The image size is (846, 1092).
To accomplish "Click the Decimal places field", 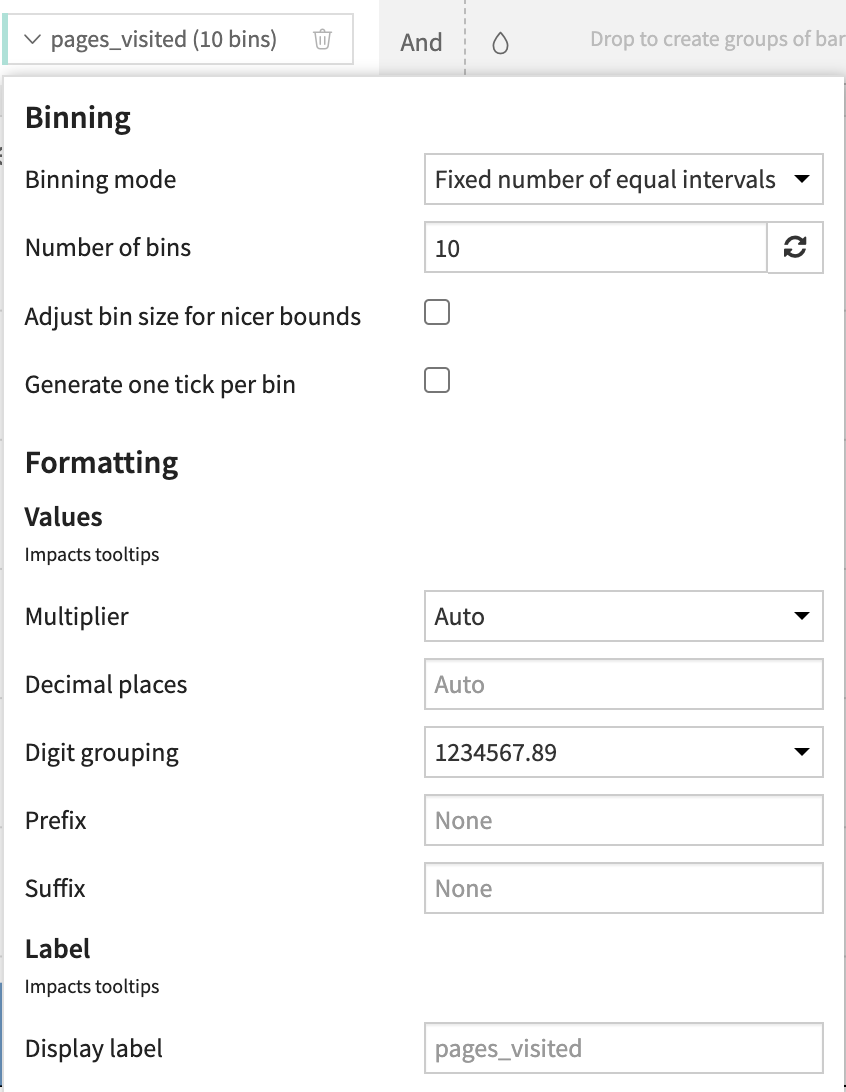I will (624, 684).
